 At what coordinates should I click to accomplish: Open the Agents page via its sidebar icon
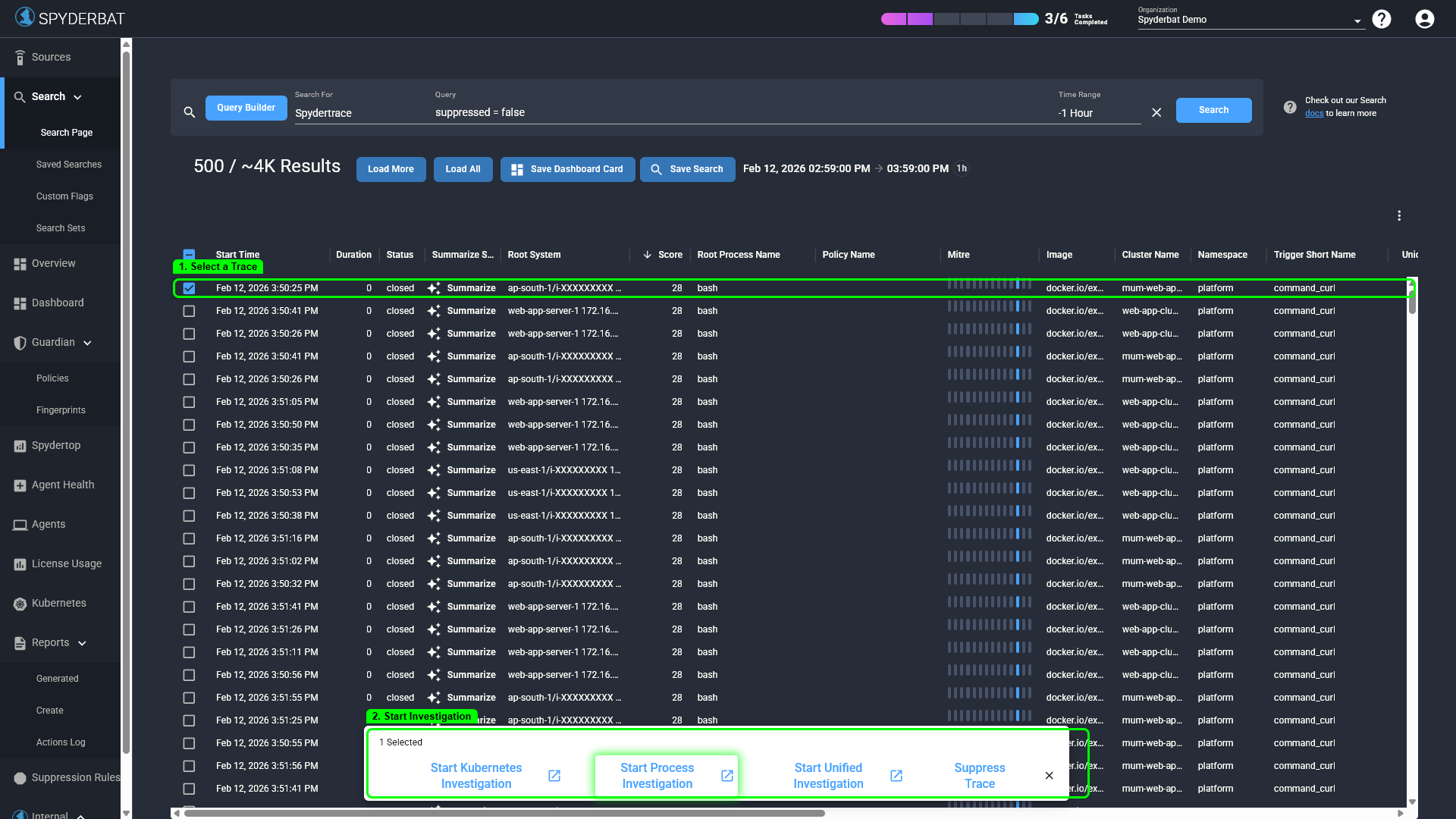click(20, 524)
